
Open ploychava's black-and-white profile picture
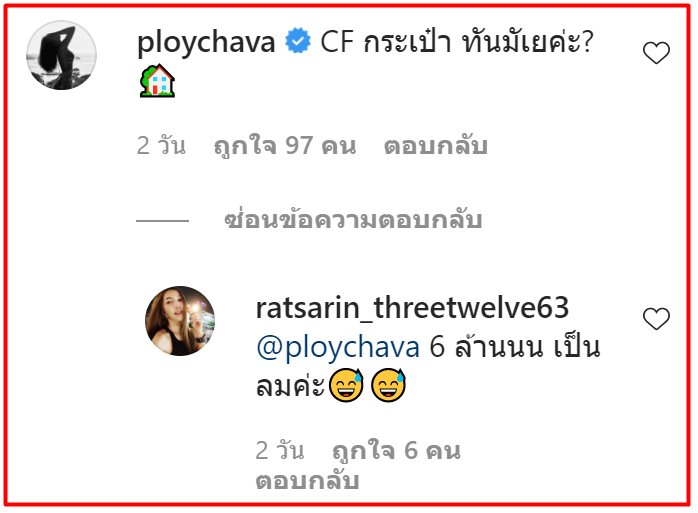coord(61,55)
